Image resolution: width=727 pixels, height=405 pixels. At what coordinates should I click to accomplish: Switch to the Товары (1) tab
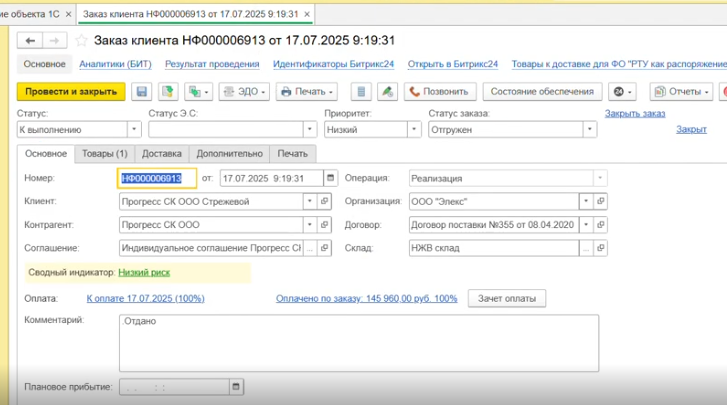pyautogui.click(x=105, y=153)
